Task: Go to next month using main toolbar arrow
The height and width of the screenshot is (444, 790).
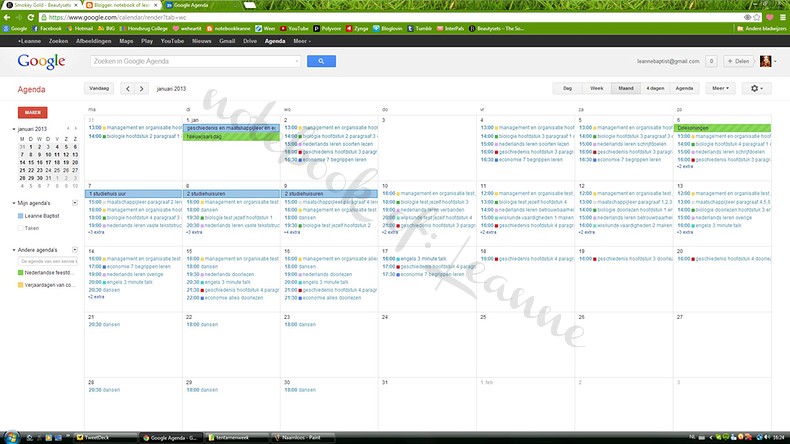Action: [142, 89]
